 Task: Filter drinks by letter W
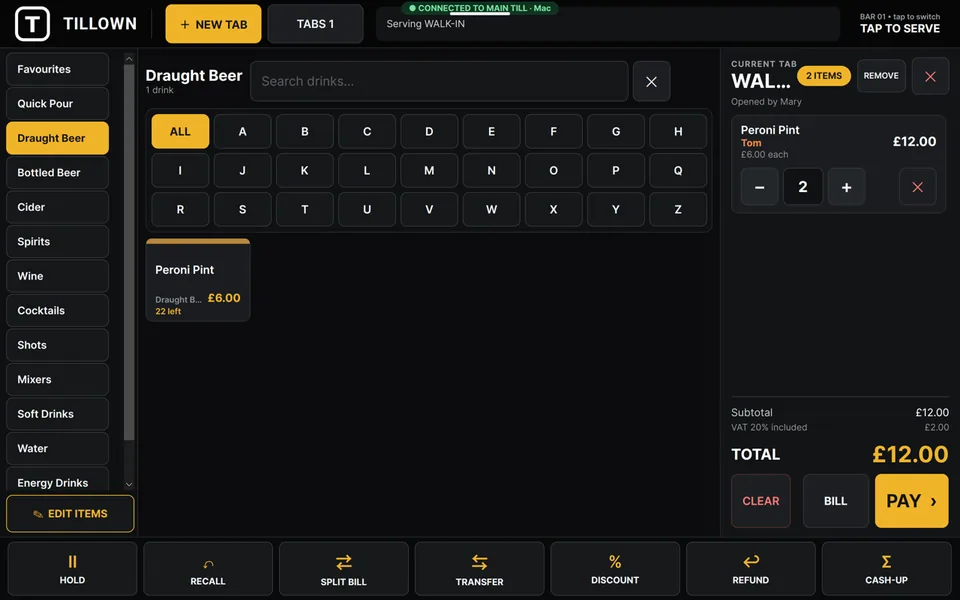point(491,209)
